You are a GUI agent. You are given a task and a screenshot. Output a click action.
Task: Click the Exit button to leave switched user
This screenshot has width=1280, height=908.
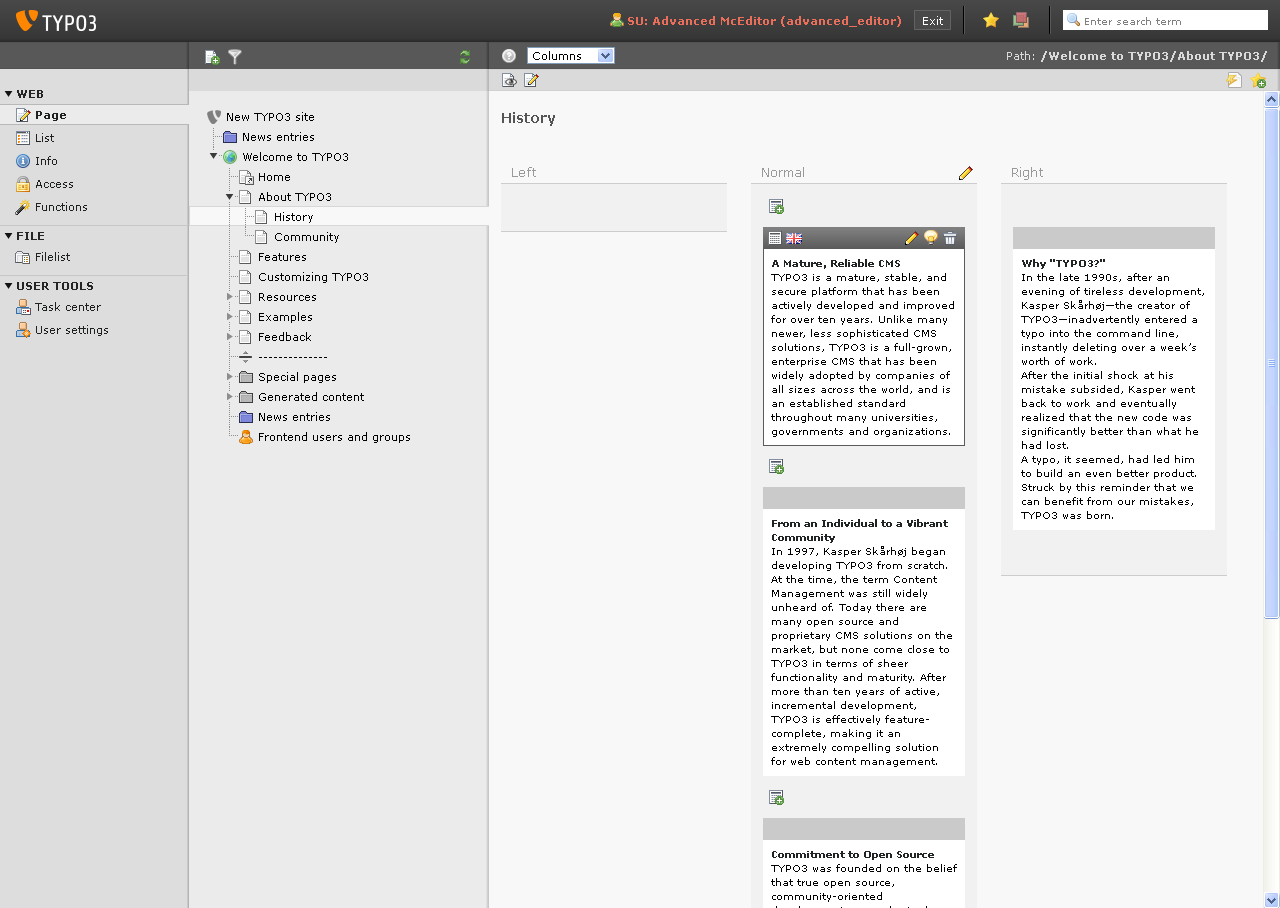(932, 20)
